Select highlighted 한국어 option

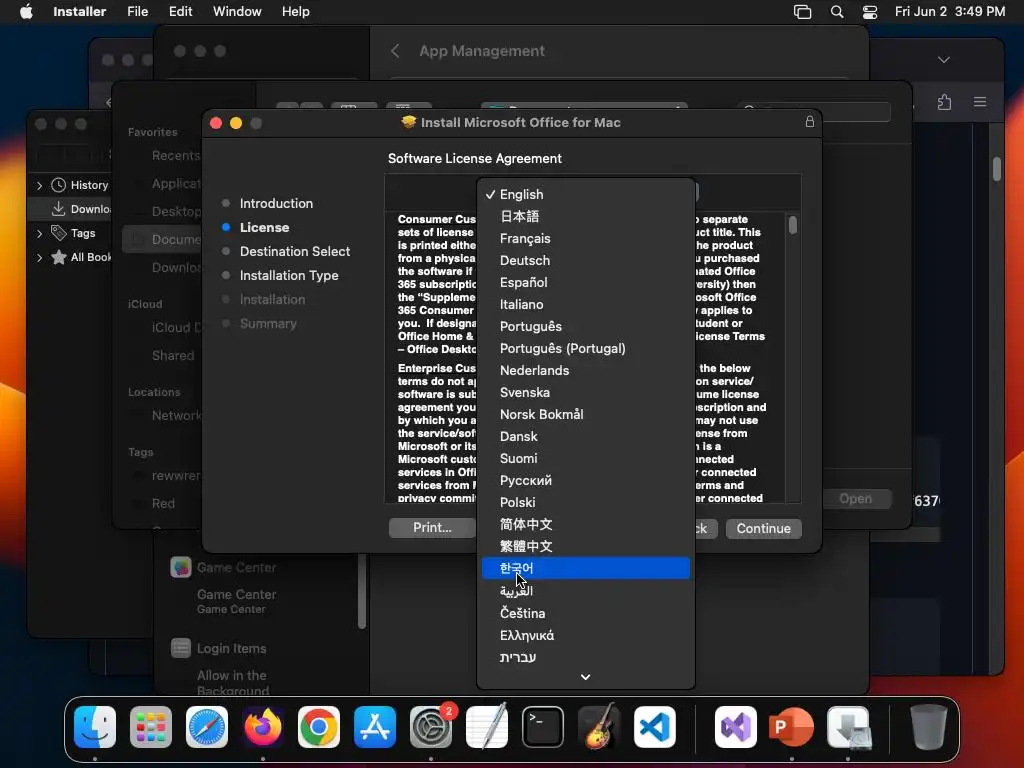(585, 568)
